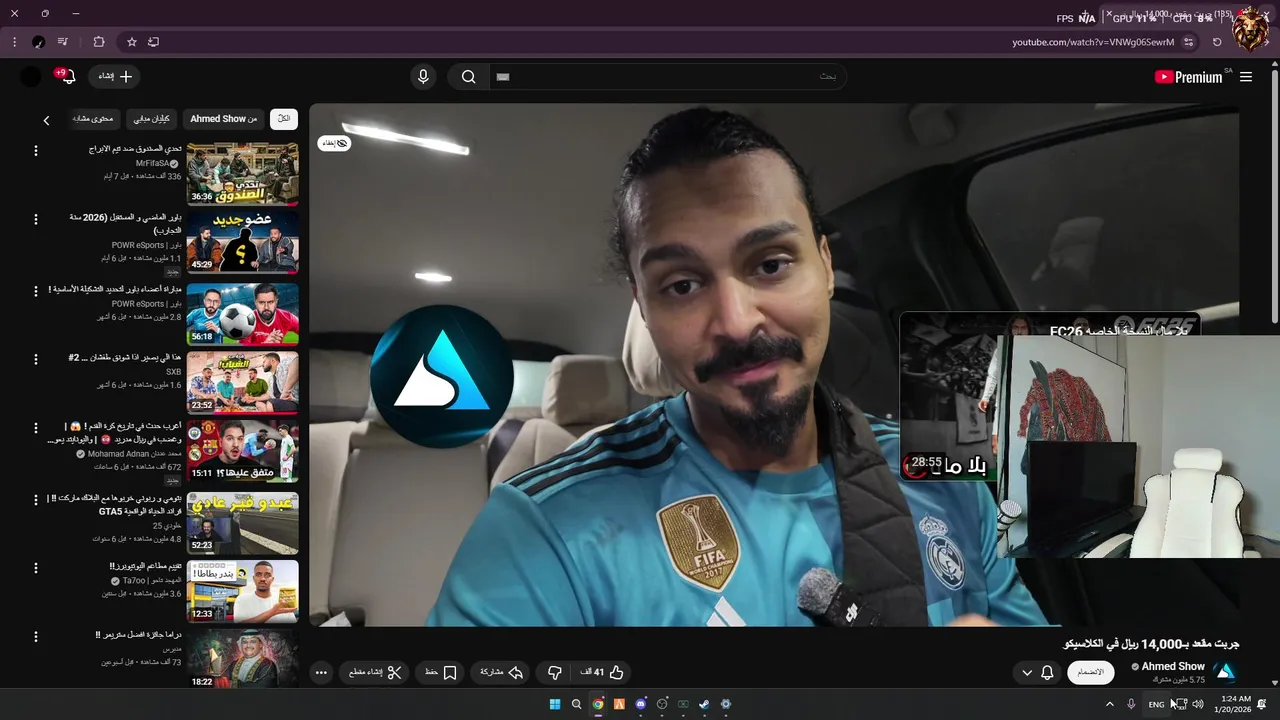Screen dimensions: 1280x720
Task: Open the Mohamad Adnan thumbnail 15:11
Action: (242, 451)
